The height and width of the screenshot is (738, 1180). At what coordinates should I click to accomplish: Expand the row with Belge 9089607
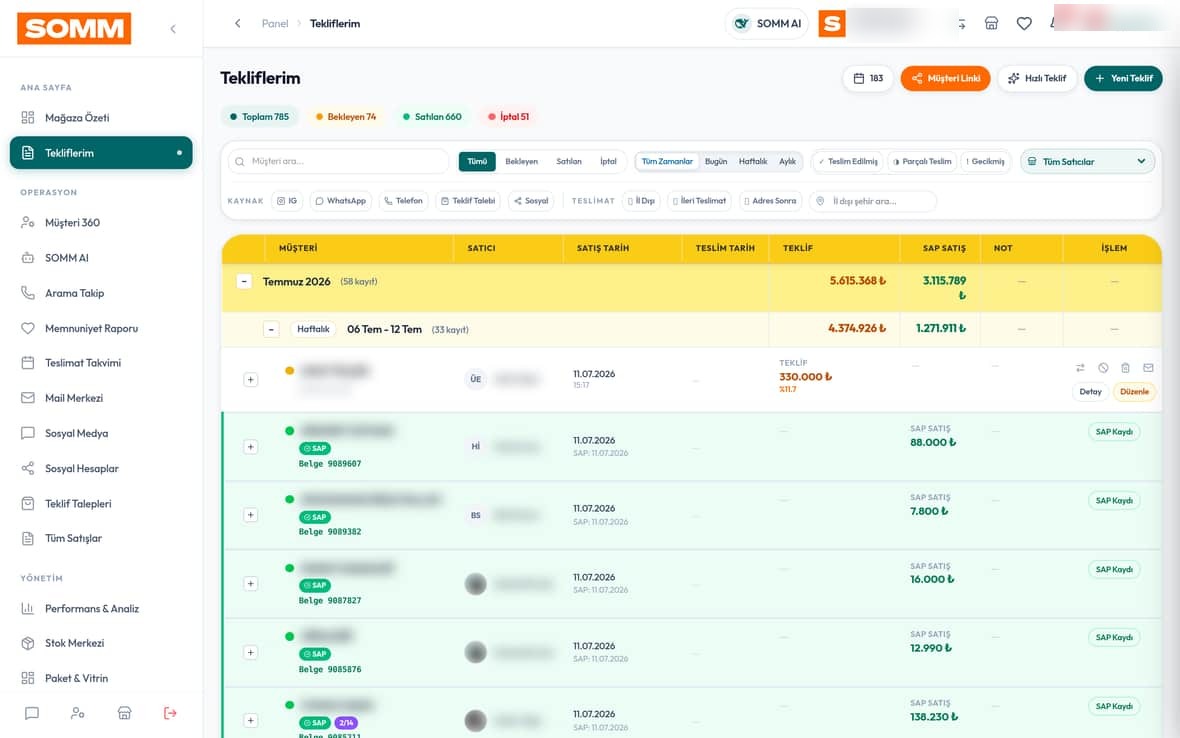click(251, 447)
